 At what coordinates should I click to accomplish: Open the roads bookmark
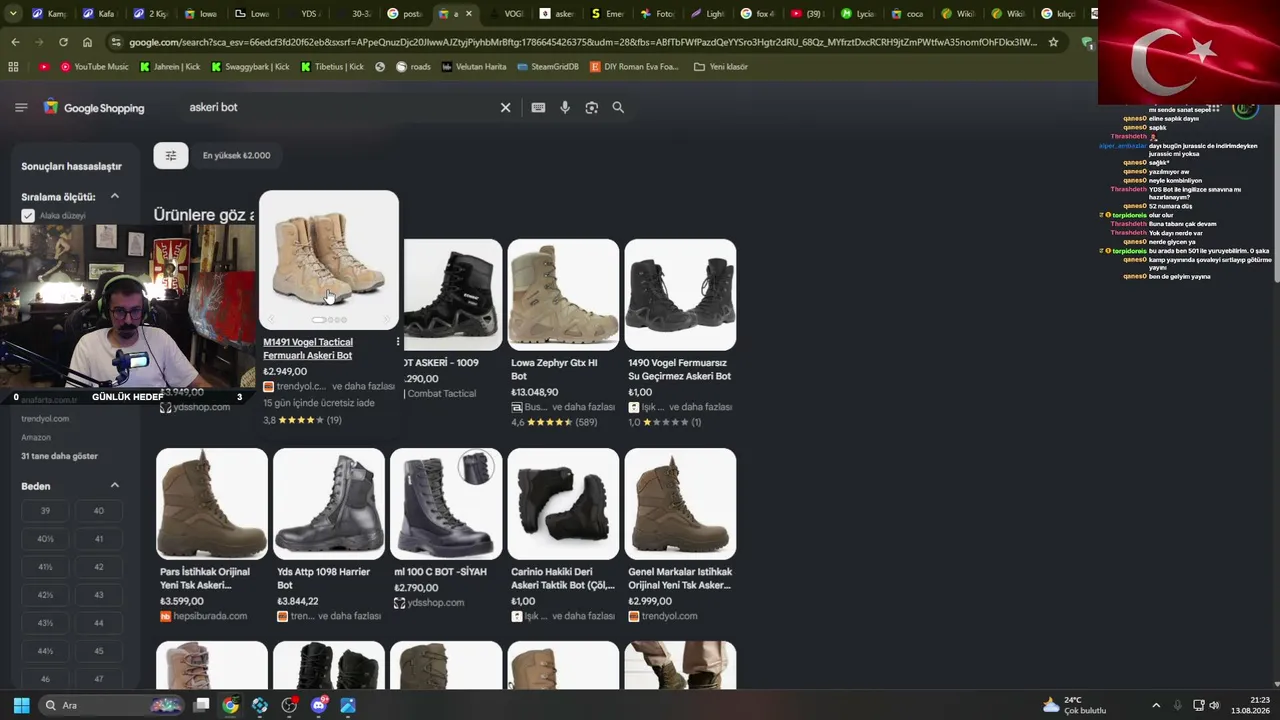tap(413, 67)
